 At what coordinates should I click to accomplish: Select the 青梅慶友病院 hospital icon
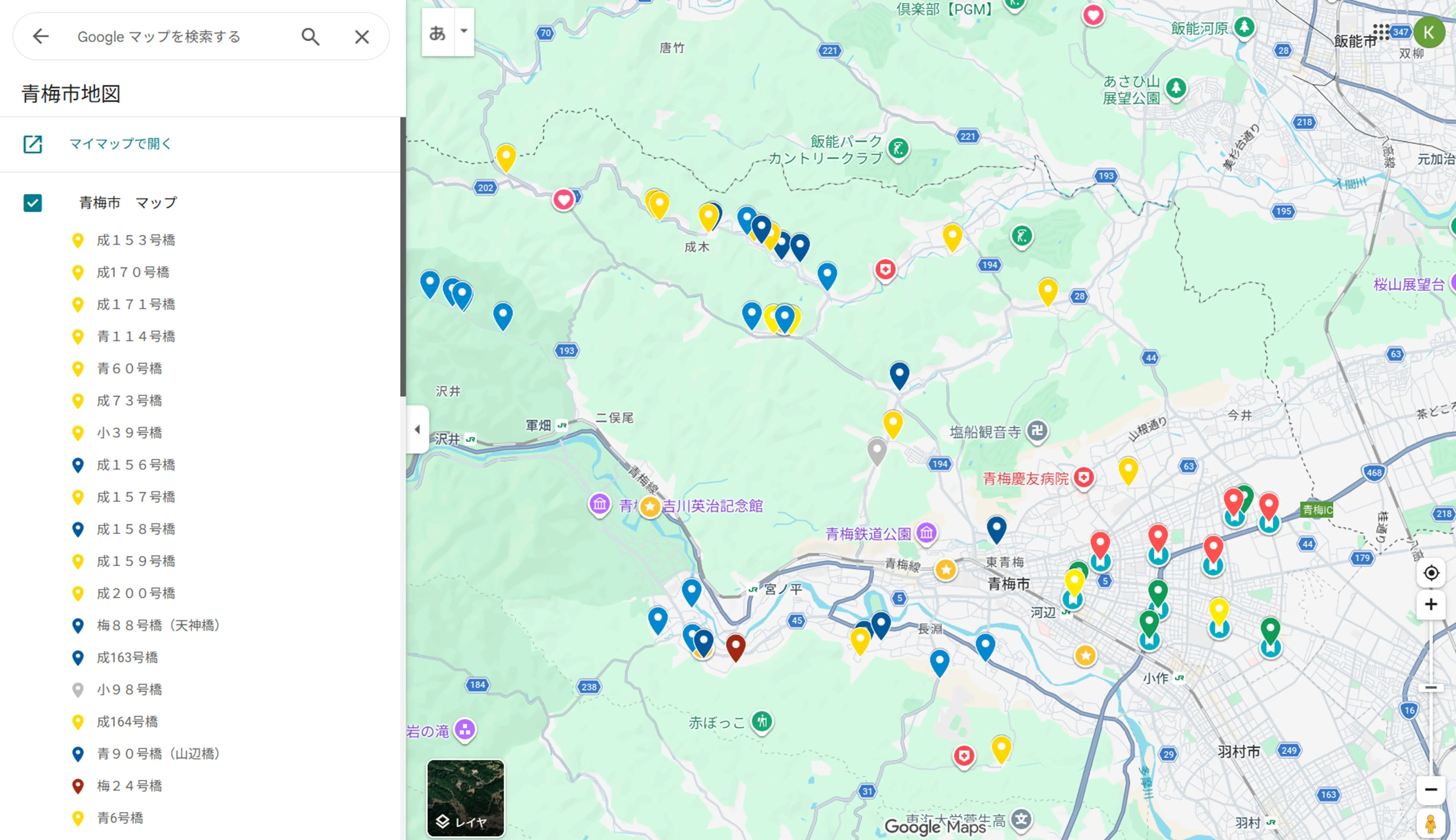tap(1084, 478)
